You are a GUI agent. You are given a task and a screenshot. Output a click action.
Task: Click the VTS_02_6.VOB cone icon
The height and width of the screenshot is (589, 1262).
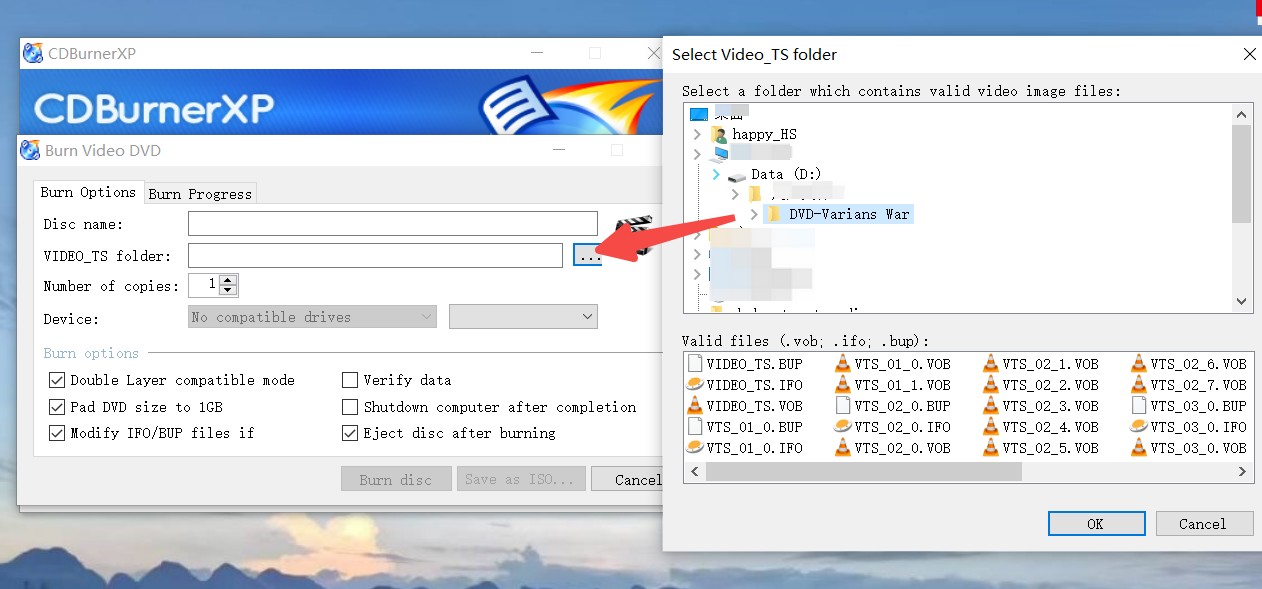tap(1139, 364)
